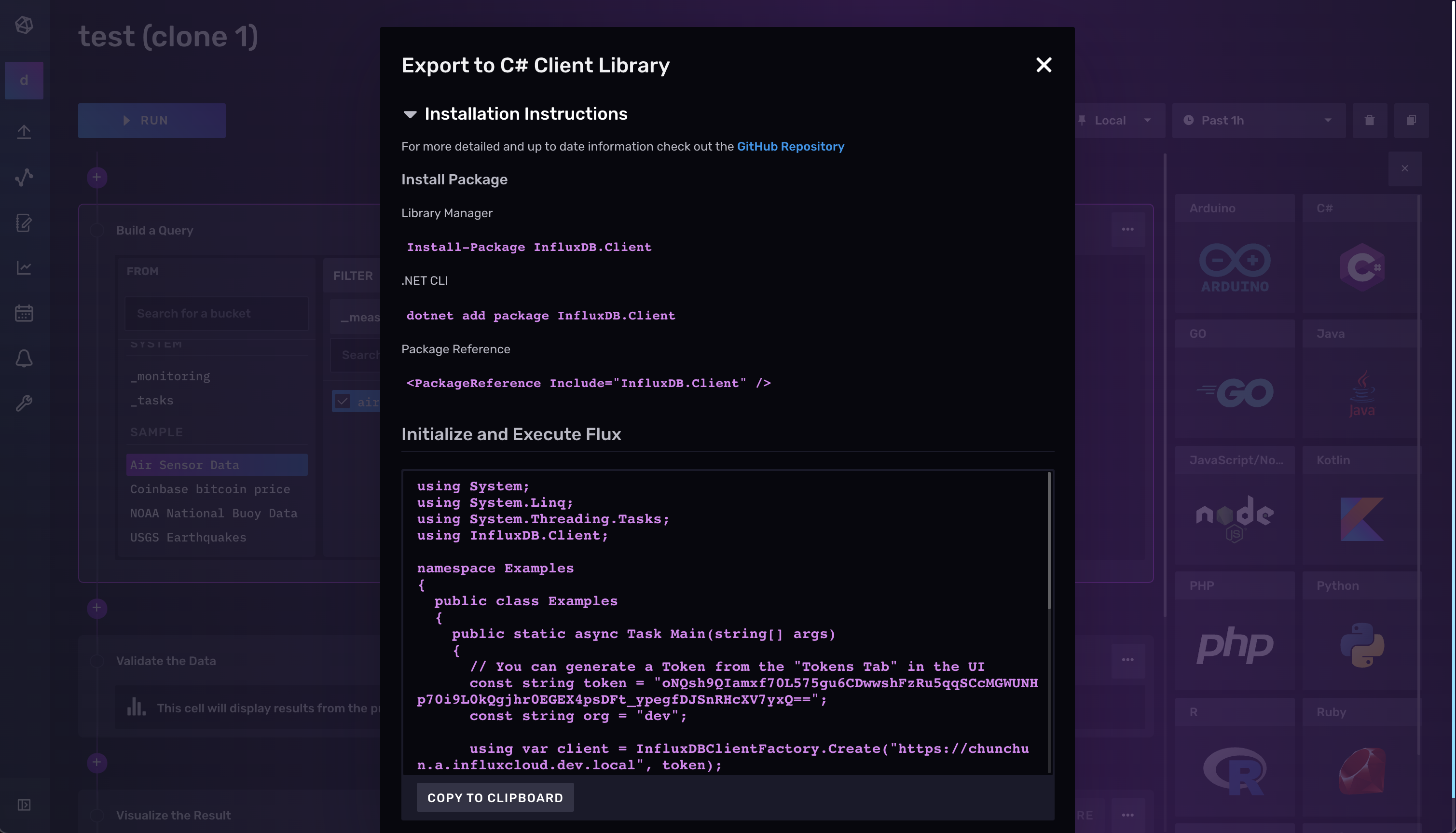
Task: Open the GitHub Repository link
Action: point(790,146)
